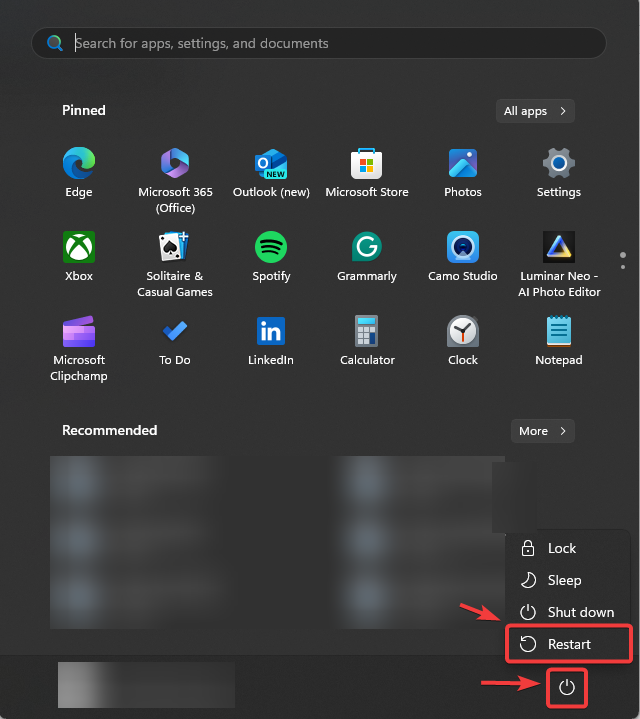Choose Restart from power menu
Image resolution: width=640 pixels, height=719 pixels.
(x=569, y=644)
